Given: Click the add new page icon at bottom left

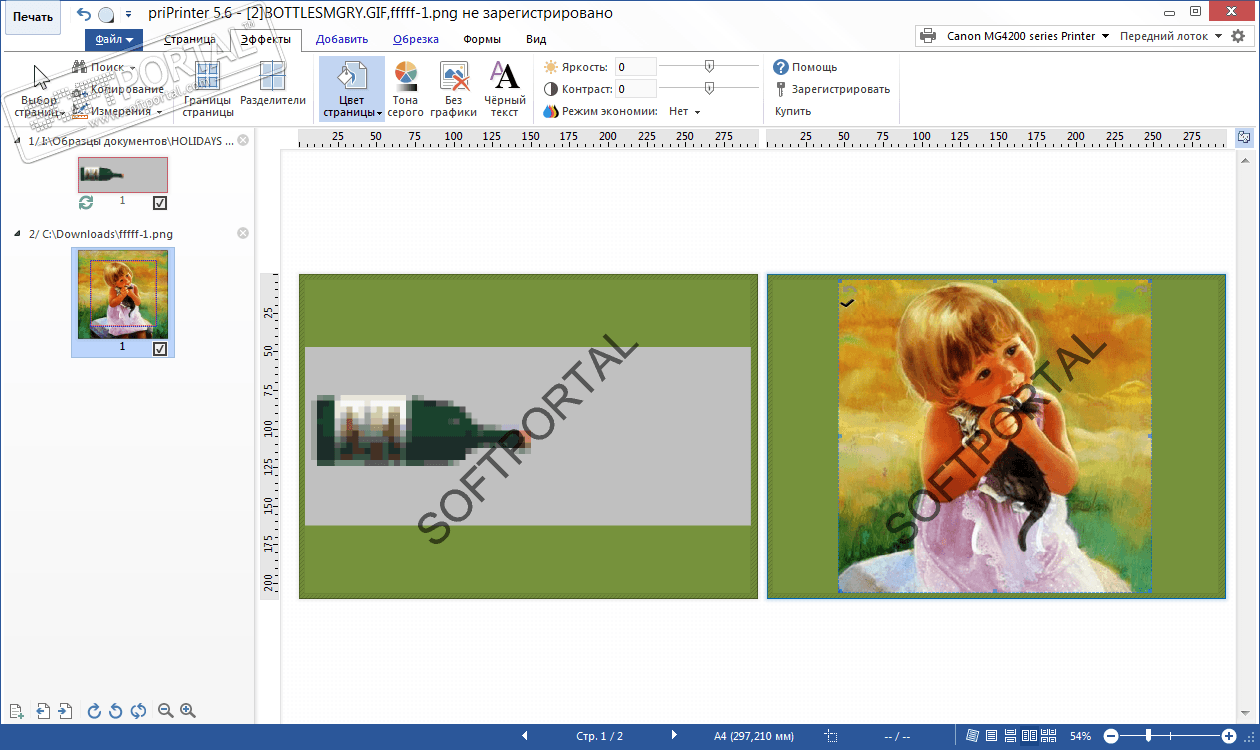Looking at the screenshot, I should click(16, 711).
